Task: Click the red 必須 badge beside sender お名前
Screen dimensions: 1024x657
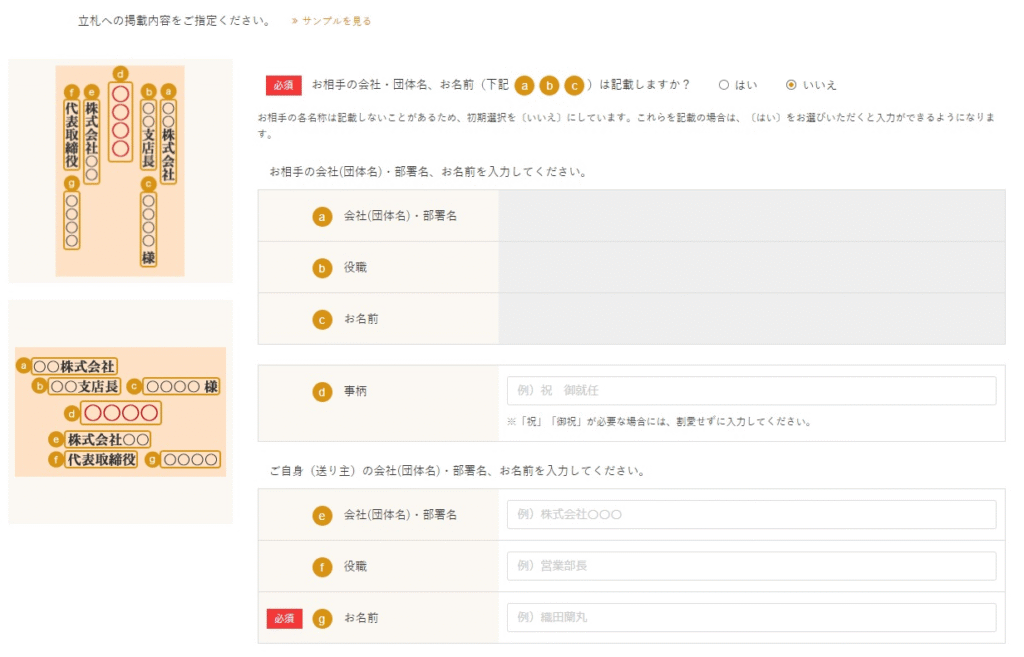Action: 284,619
